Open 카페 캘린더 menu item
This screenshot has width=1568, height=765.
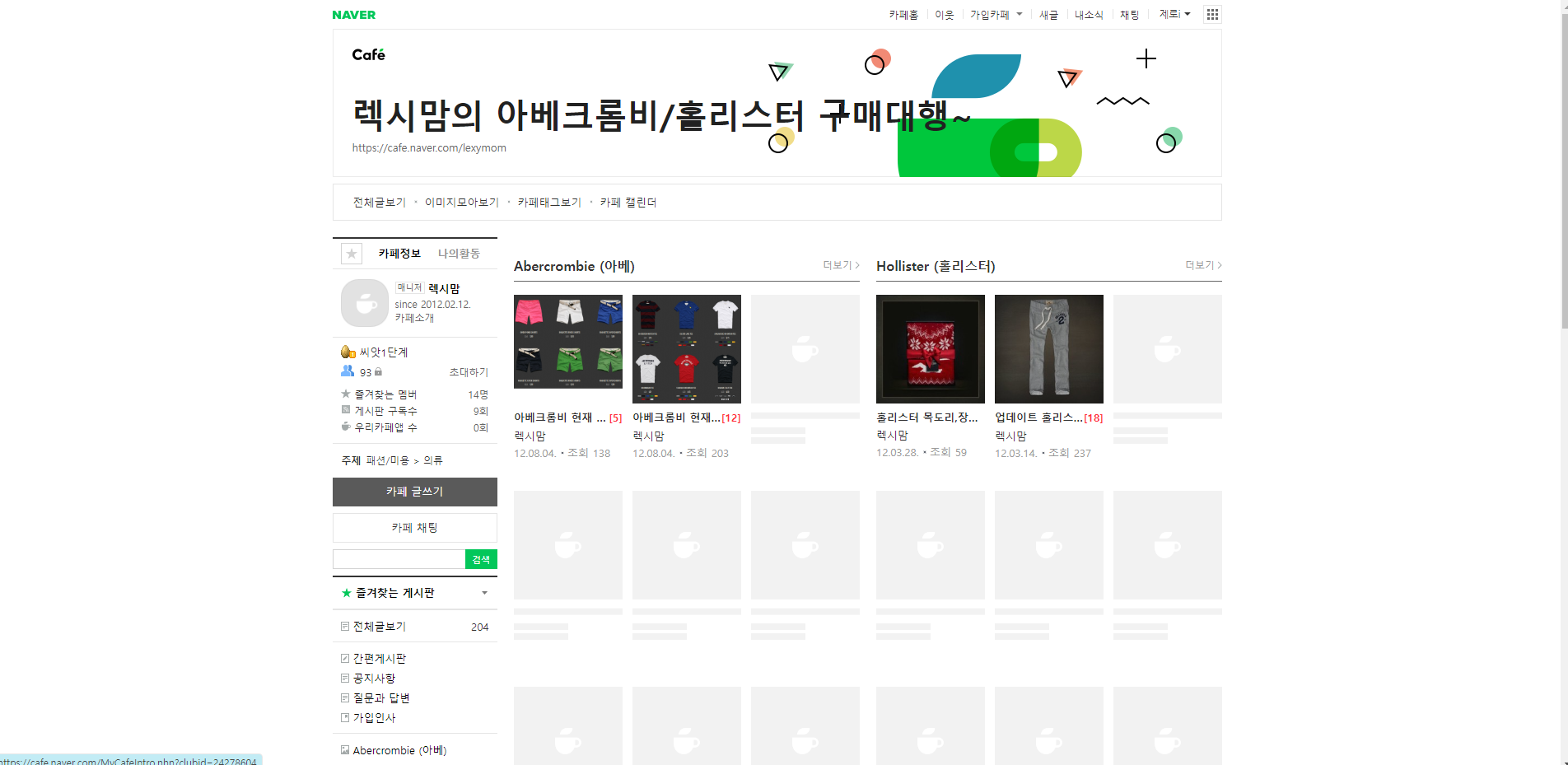tap(628, 203)
